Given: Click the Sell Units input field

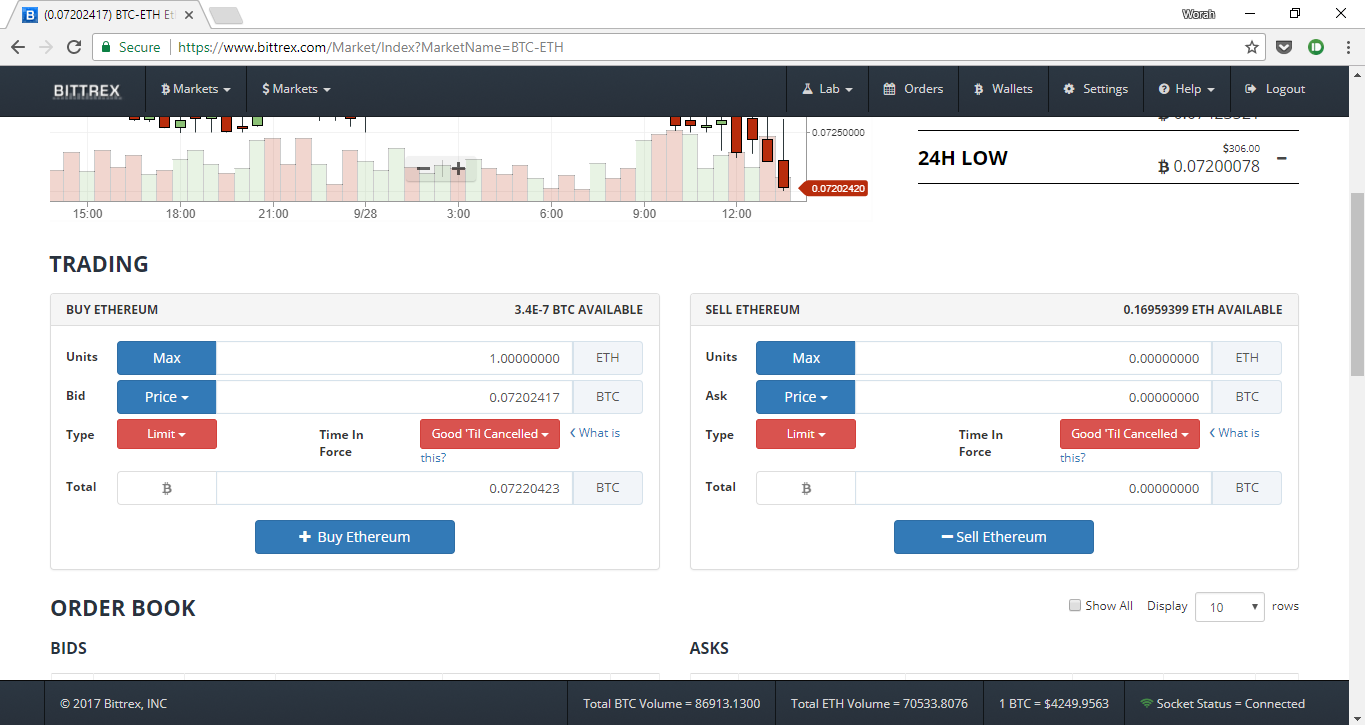Looking at the screenshot, I should (x=1033, y=358).
